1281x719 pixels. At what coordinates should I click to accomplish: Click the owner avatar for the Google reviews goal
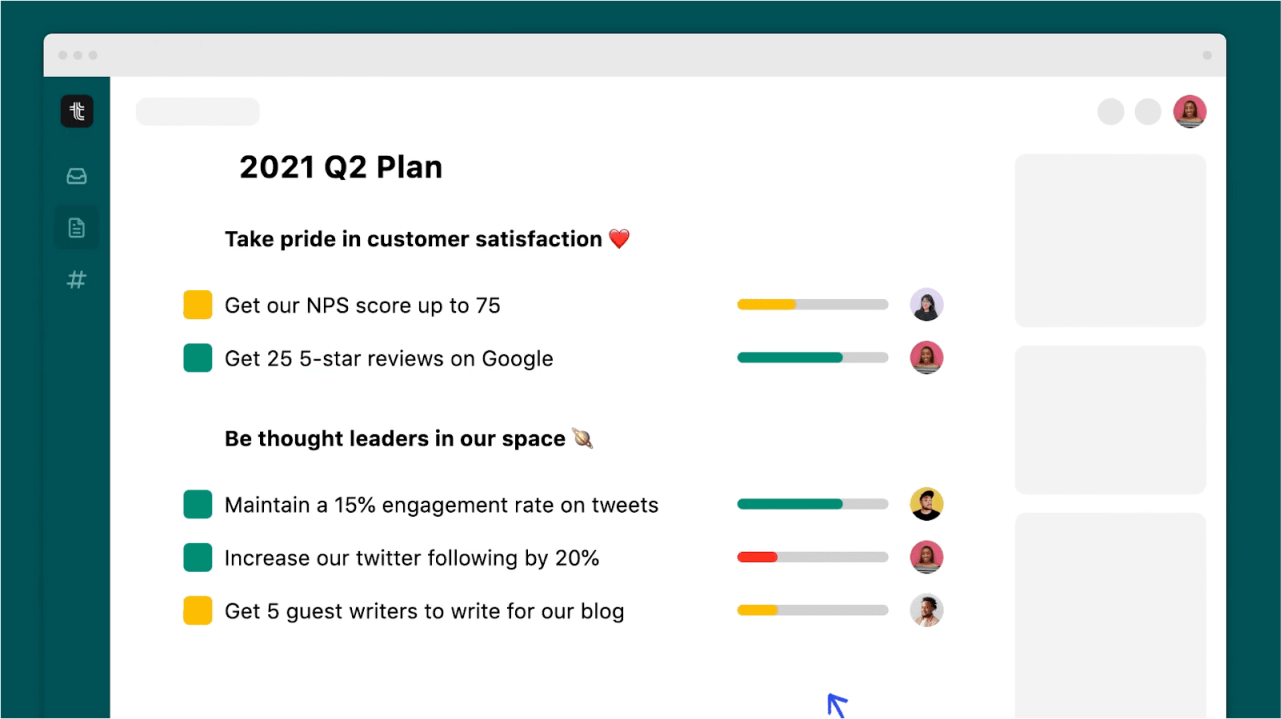926,358
